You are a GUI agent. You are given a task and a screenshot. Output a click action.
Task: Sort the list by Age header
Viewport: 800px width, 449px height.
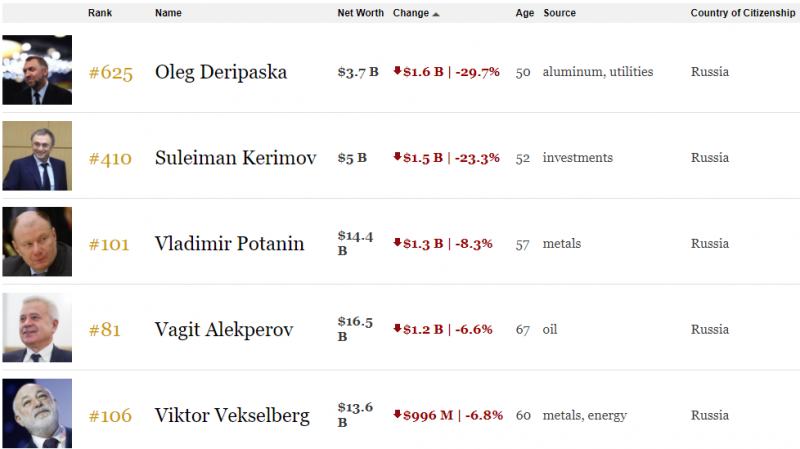(524, 13)
